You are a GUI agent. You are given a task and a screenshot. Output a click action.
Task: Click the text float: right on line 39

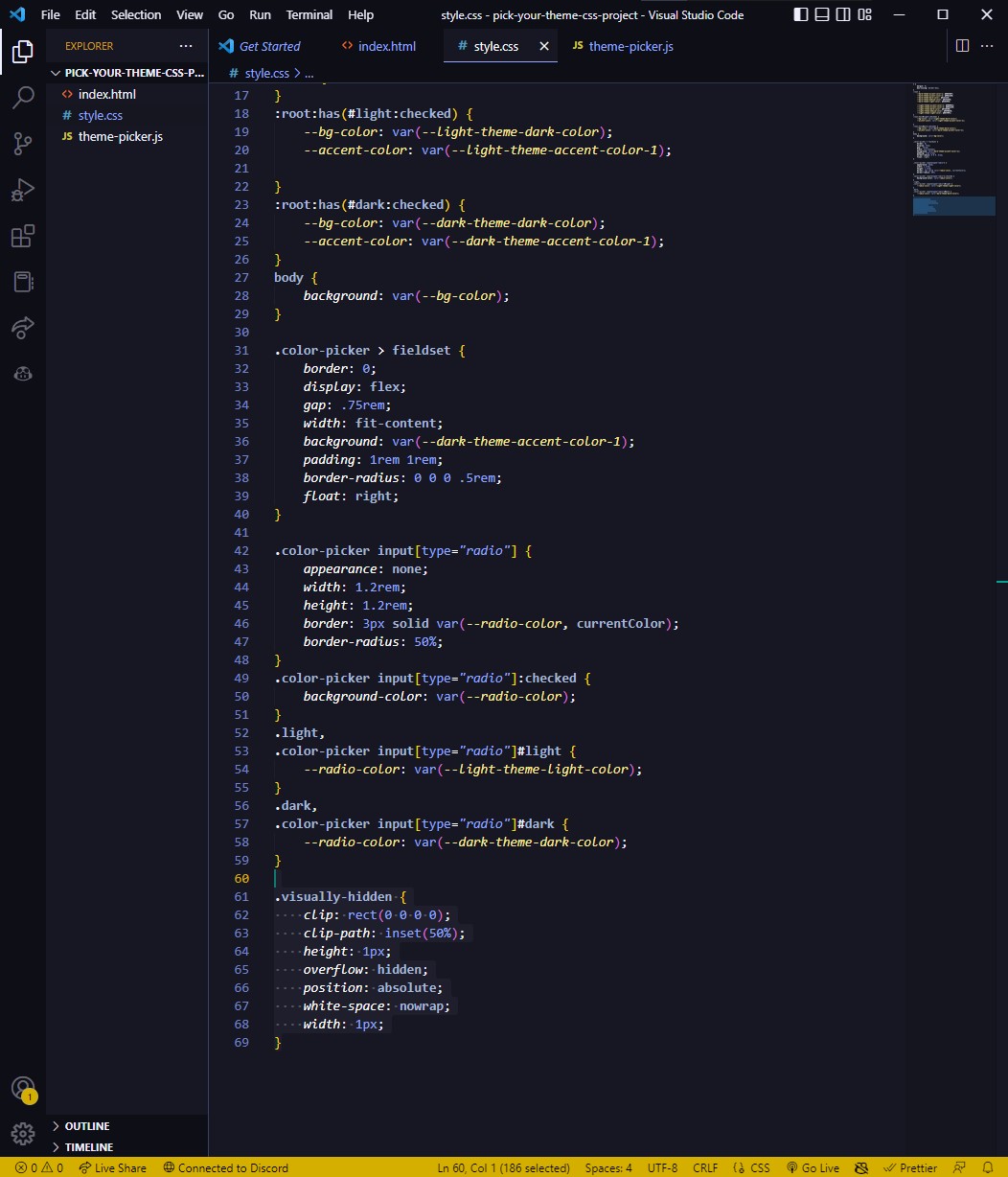click(x=351, y=496)
